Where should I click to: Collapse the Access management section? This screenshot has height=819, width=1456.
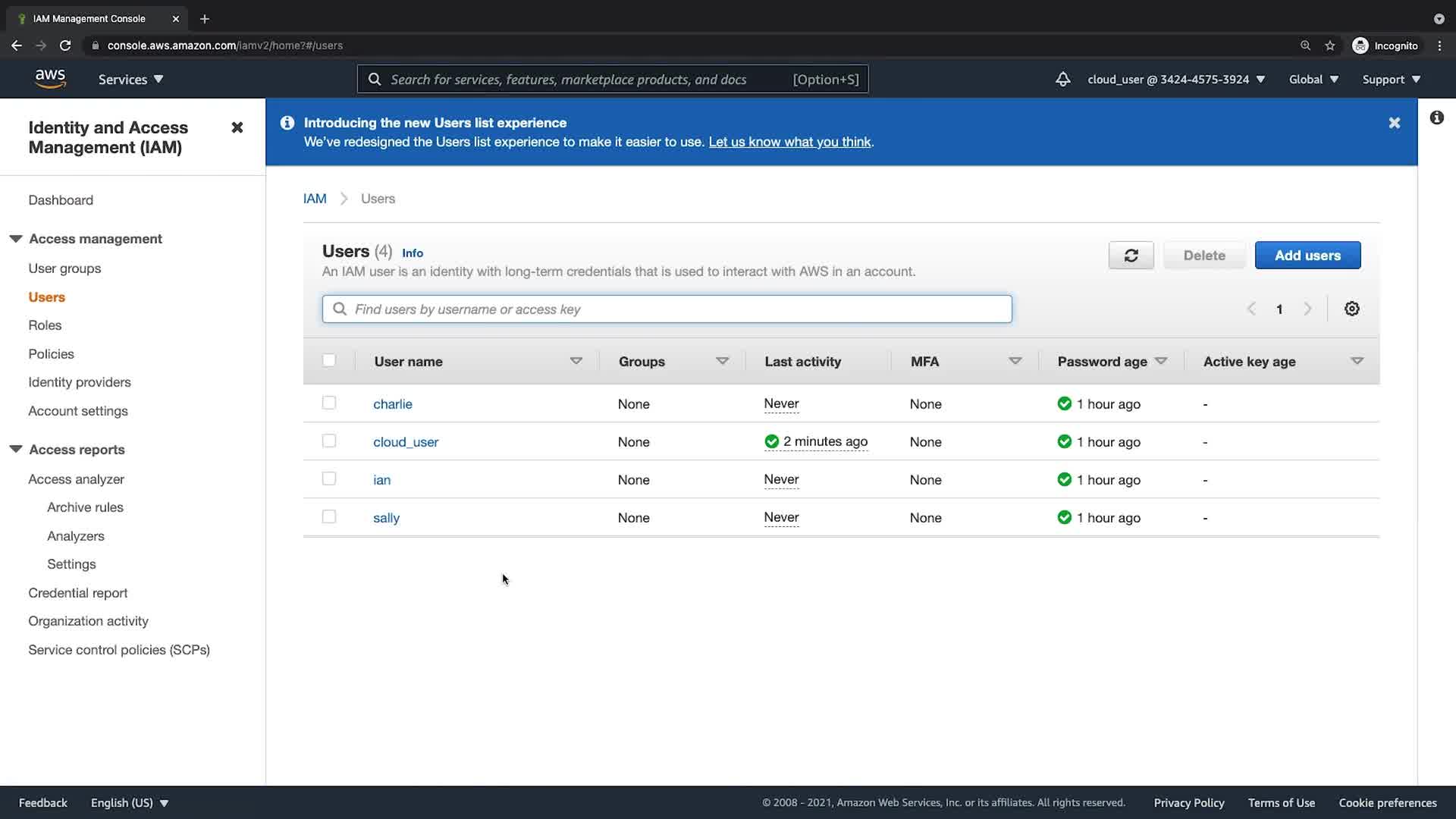pos(16,239)
